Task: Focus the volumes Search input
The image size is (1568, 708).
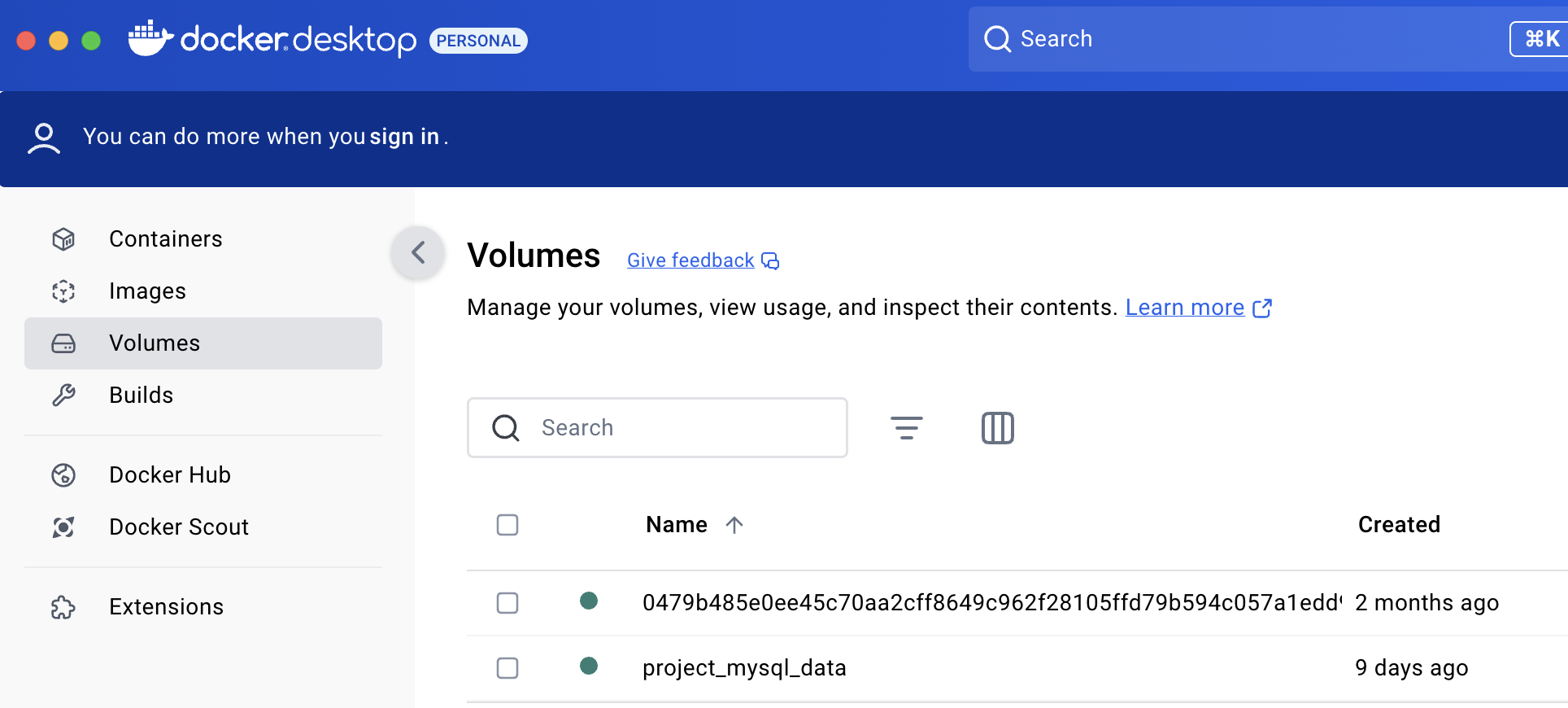Action: point(657,428)
